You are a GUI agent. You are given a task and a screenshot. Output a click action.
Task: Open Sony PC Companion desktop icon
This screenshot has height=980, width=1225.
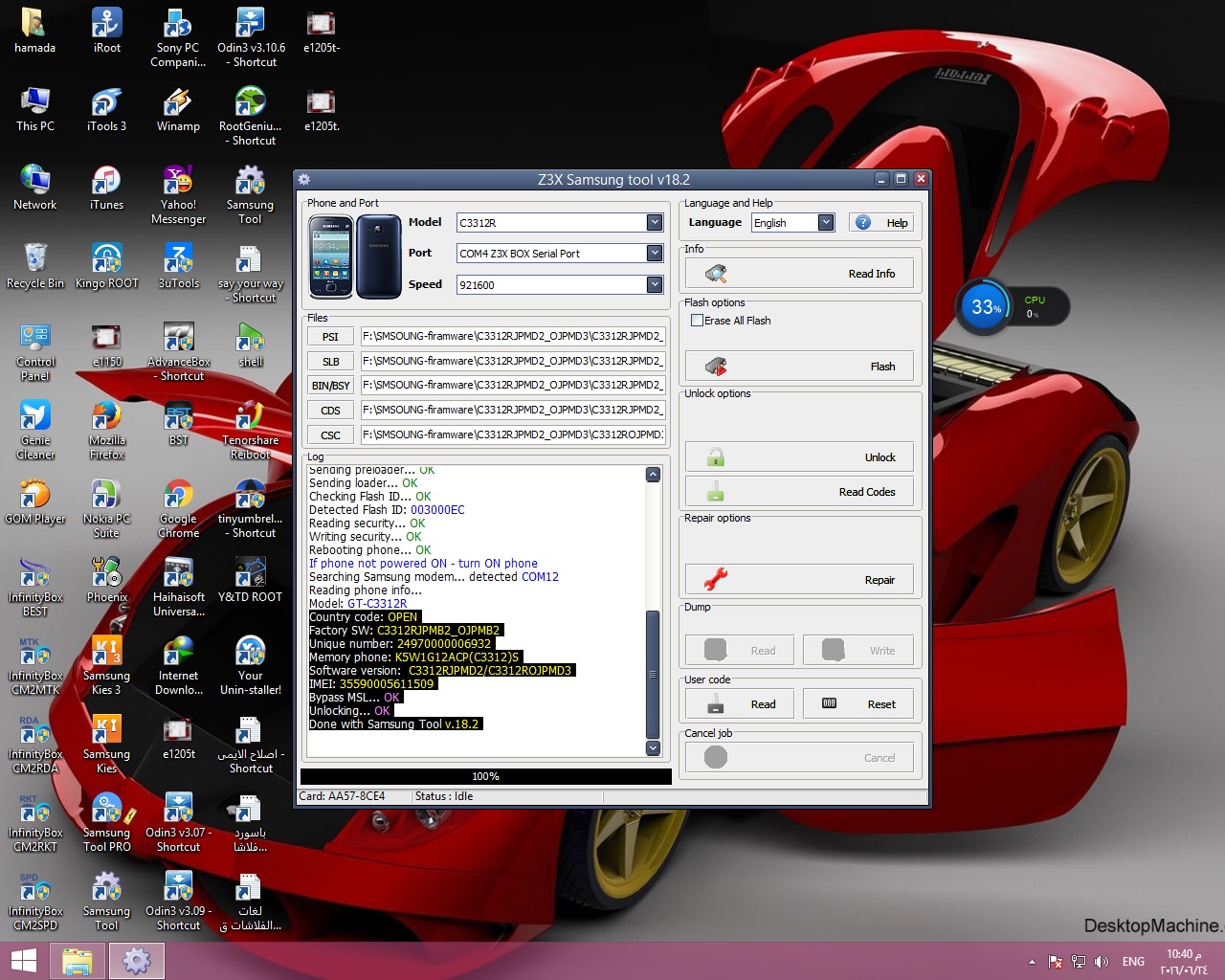point(178,37)
